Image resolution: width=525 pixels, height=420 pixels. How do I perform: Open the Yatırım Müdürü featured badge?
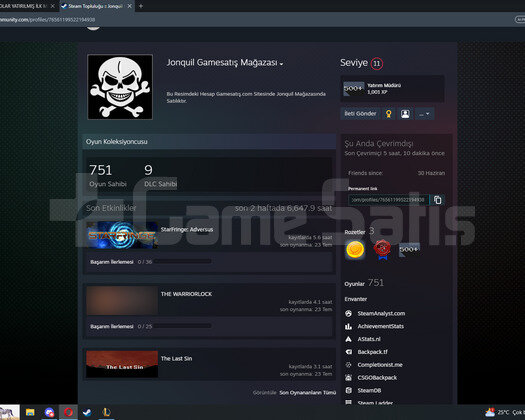(x=392, y=89)
